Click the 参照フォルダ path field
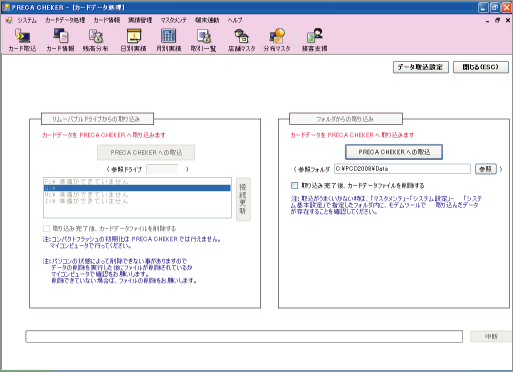Viewport: 513px width, 372px height. tap(402, 169)
